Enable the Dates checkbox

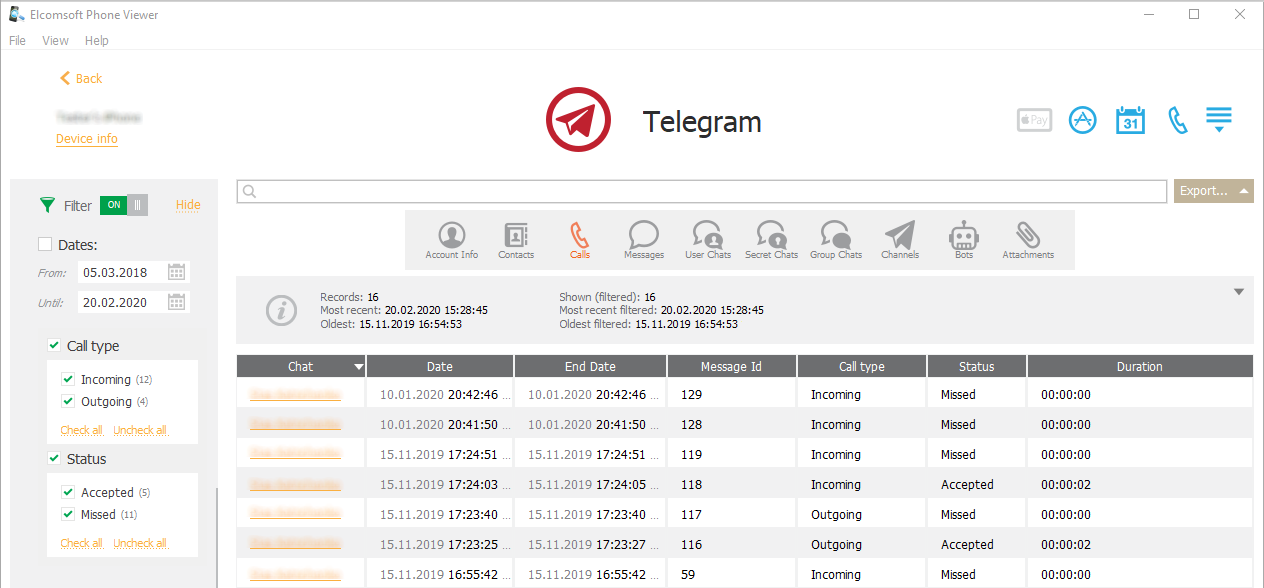point(45,244)
